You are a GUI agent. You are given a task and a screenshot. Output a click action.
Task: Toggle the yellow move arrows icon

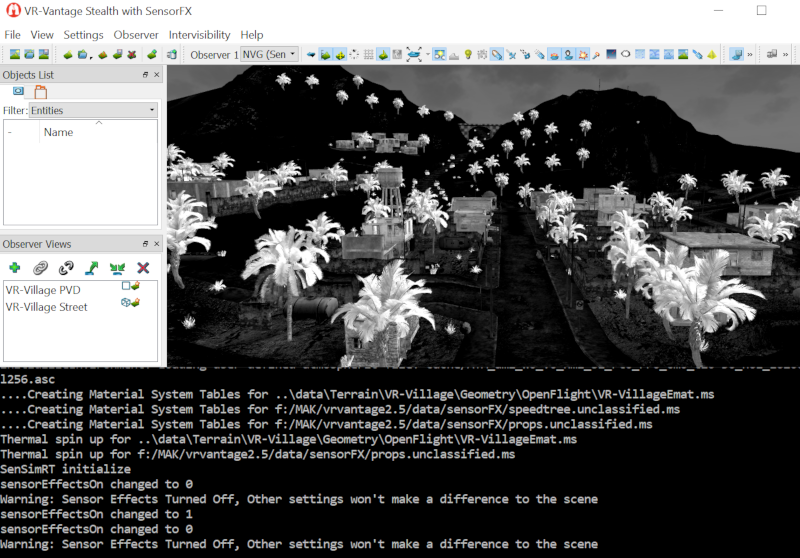pyautogui.click(x=340, y=54)
